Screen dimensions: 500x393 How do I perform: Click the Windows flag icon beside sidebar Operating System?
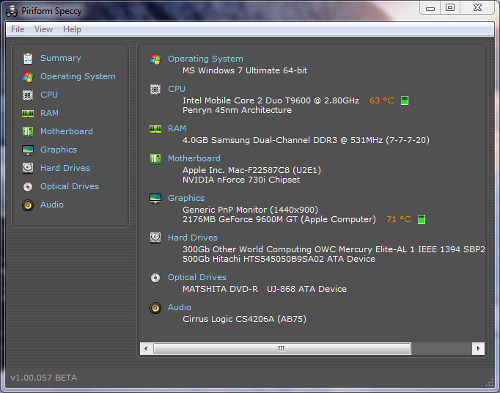point(28,77)
